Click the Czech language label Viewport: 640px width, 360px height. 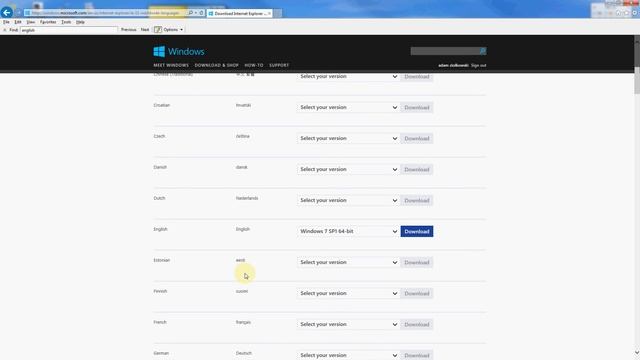coord(159,136)
